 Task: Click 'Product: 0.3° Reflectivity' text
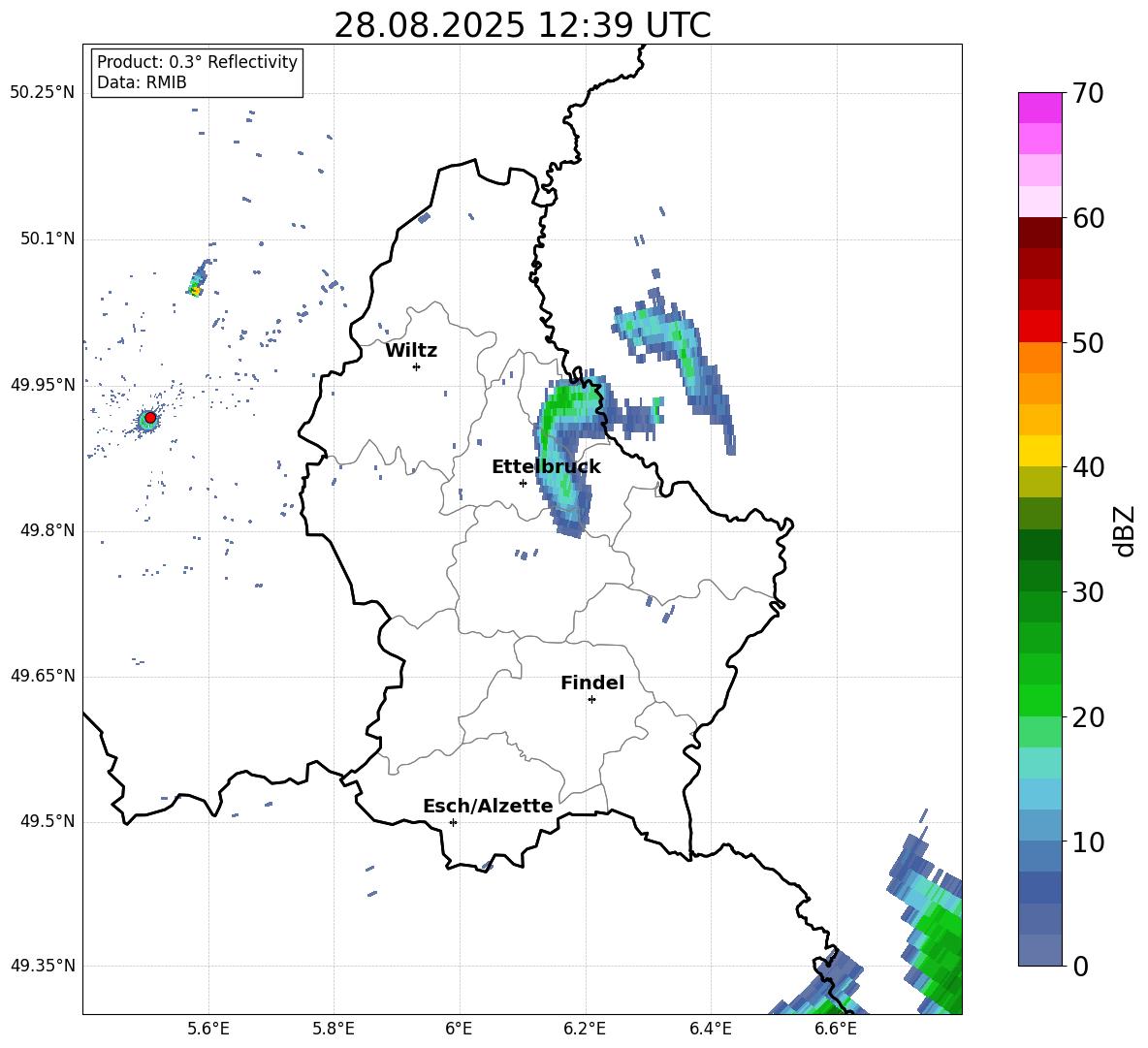(197, 61)
